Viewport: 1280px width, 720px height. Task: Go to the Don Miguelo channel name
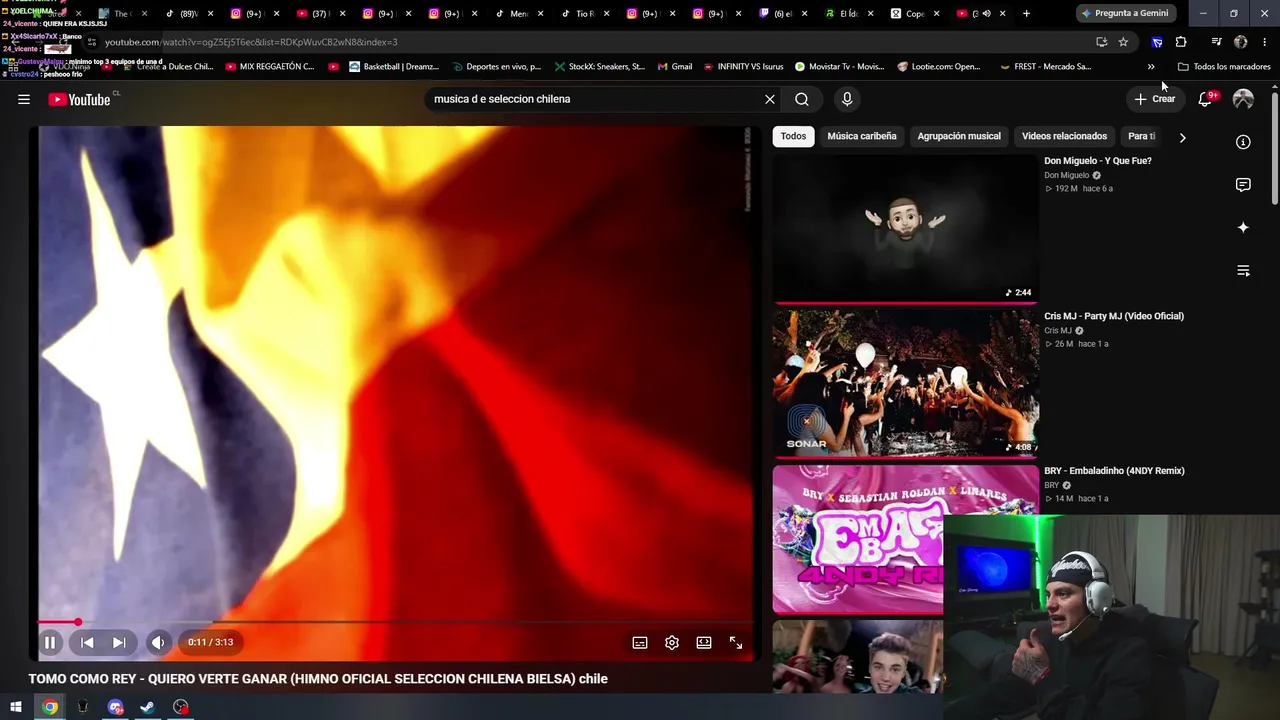click(1066, 175)
